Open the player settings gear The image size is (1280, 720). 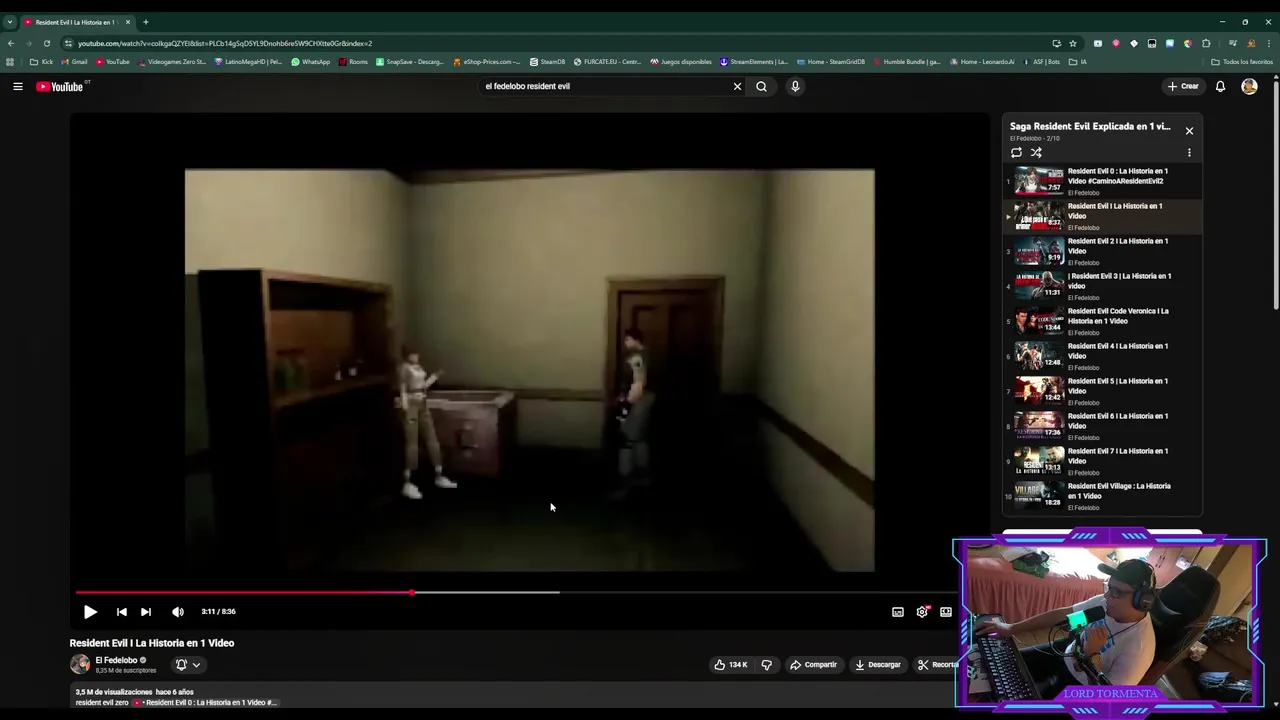[922, 612]
